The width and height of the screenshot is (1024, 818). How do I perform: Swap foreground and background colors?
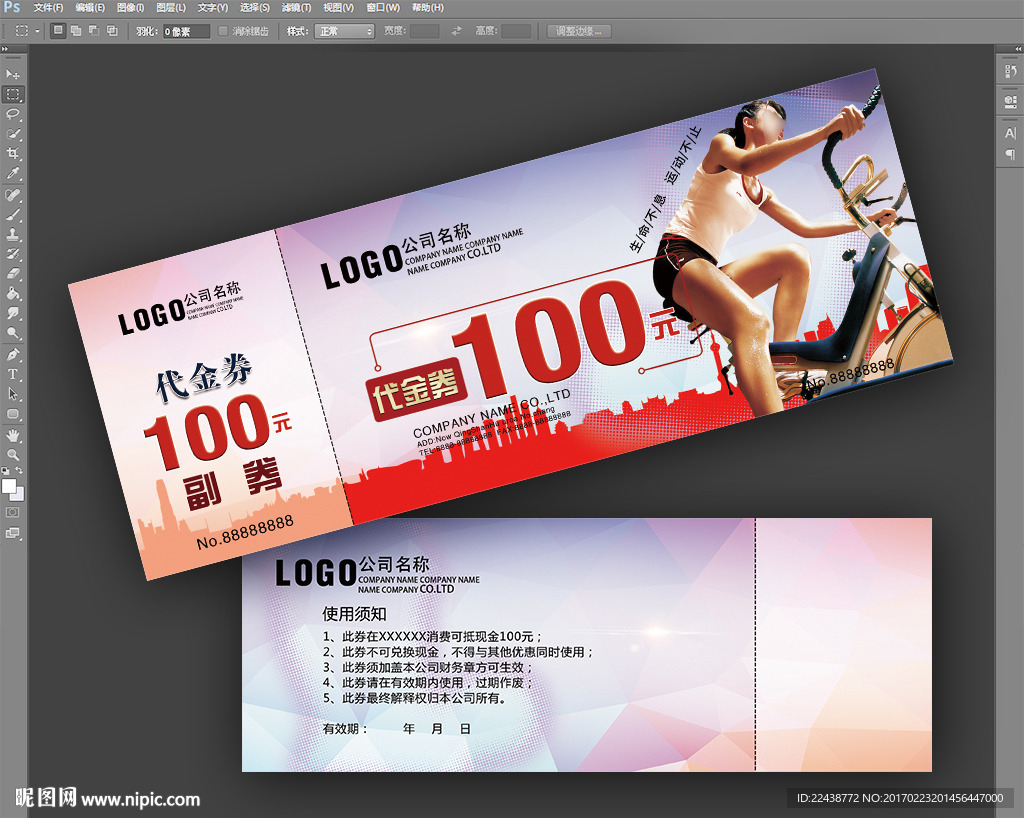20,470
